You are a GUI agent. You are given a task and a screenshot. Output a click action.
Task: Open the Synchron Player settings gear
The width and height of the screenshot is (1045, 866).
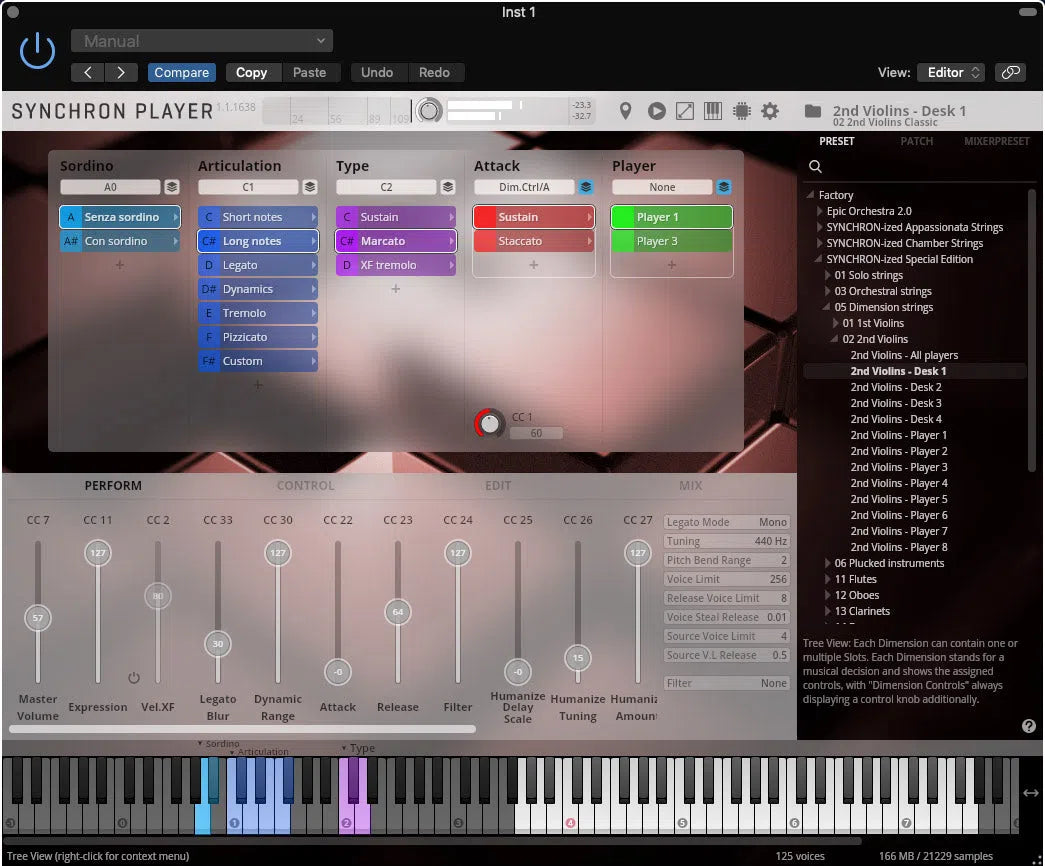coord(770,111)
